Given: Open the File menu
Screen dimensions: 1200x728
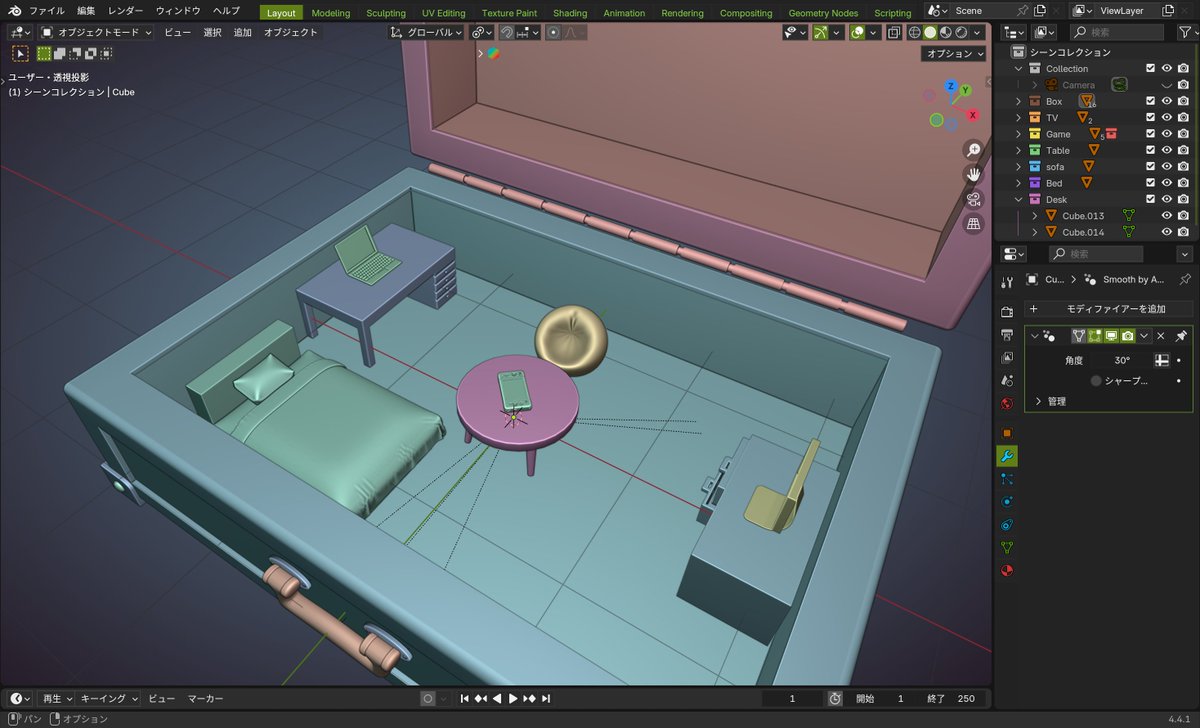Looking at the screenshot, I should pyautogui.click(x=47, y=11).
